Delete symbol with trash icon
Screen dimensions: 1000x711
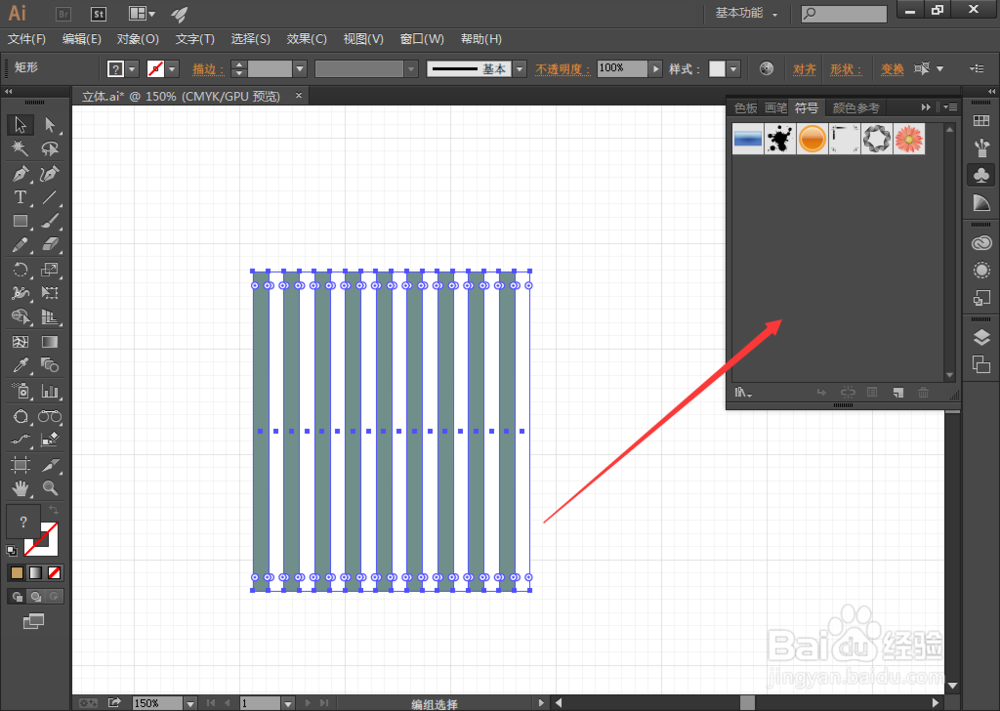click(x=923, y=393)
